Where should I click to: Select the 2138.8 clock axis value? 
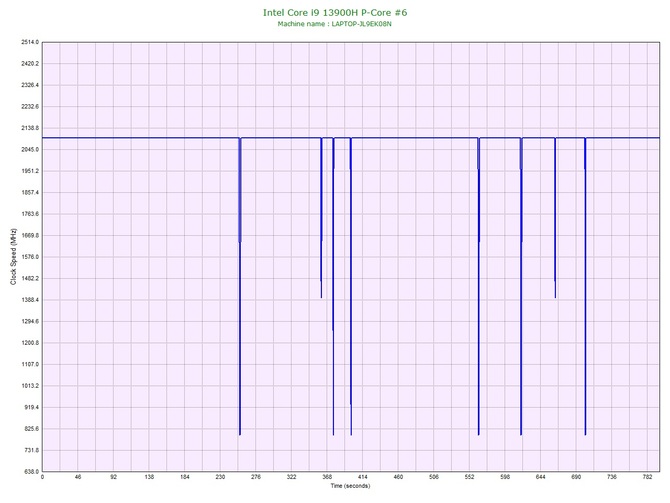[x=30, y=128]
